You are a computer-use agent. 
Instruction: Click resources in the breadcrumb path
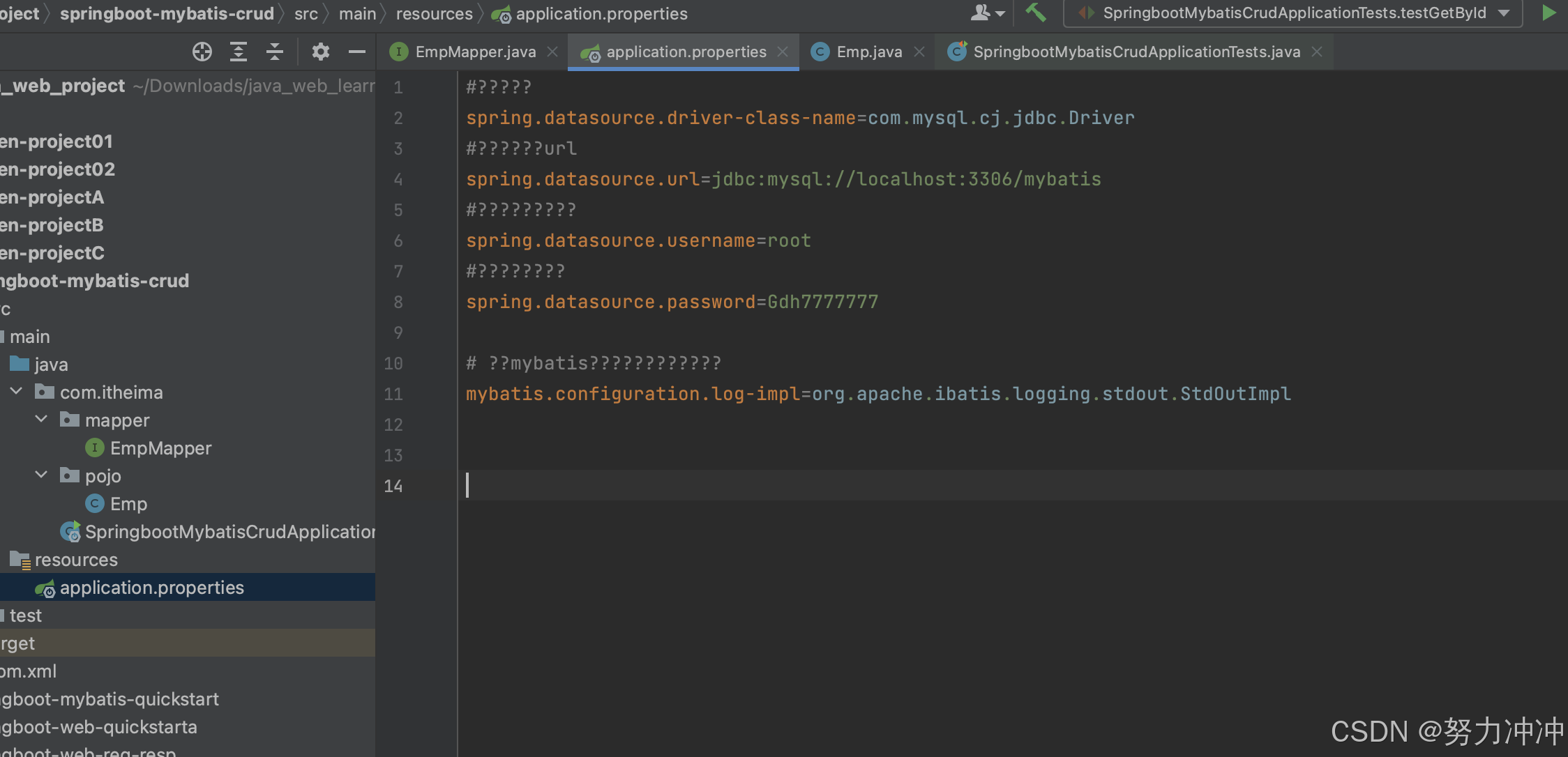434,13
